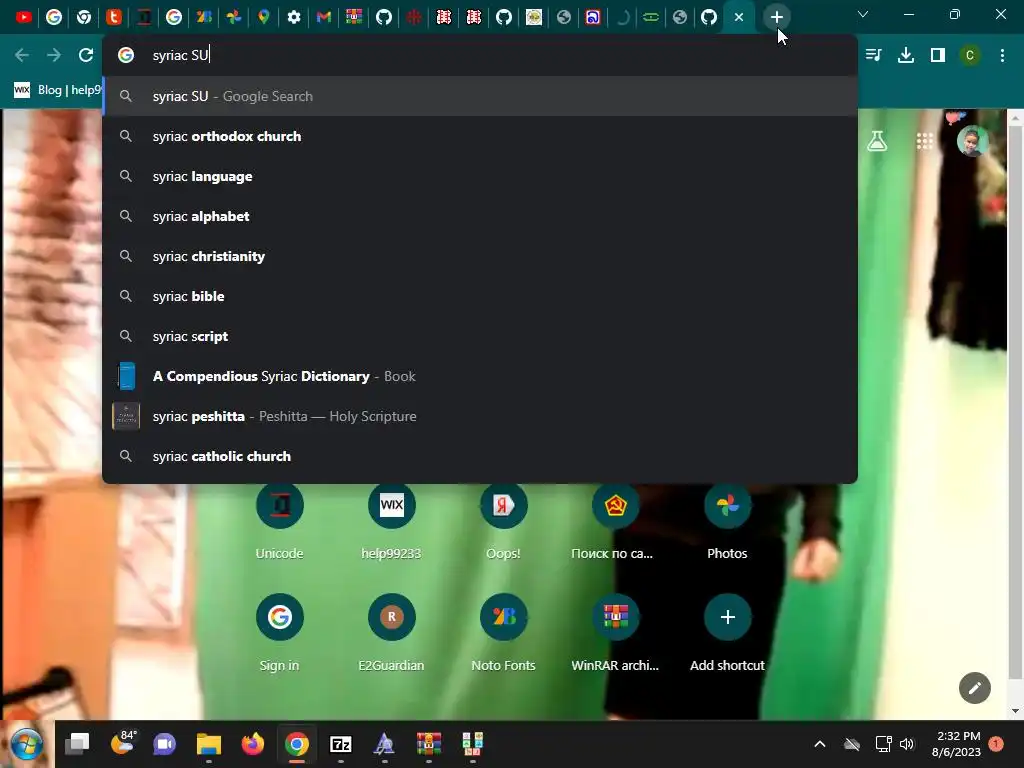The height and width of the screenshot is (768, 1024).
Task: Click the Customize Chrome pencil button
Action: 974,688
